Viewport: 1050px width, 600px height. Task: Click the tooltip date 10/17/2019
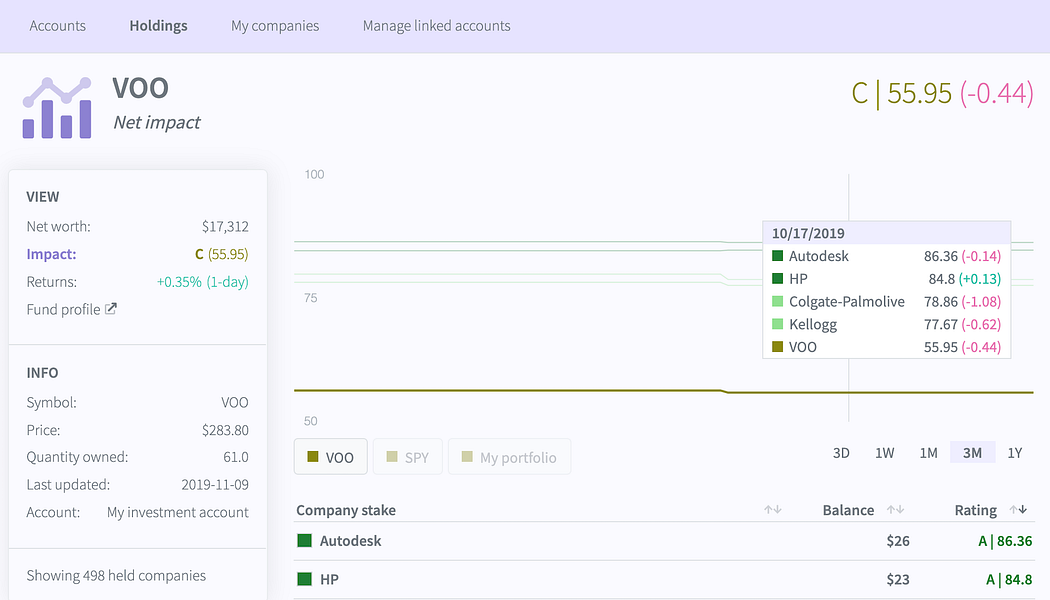pyautogui.click(x=808, y=233)
